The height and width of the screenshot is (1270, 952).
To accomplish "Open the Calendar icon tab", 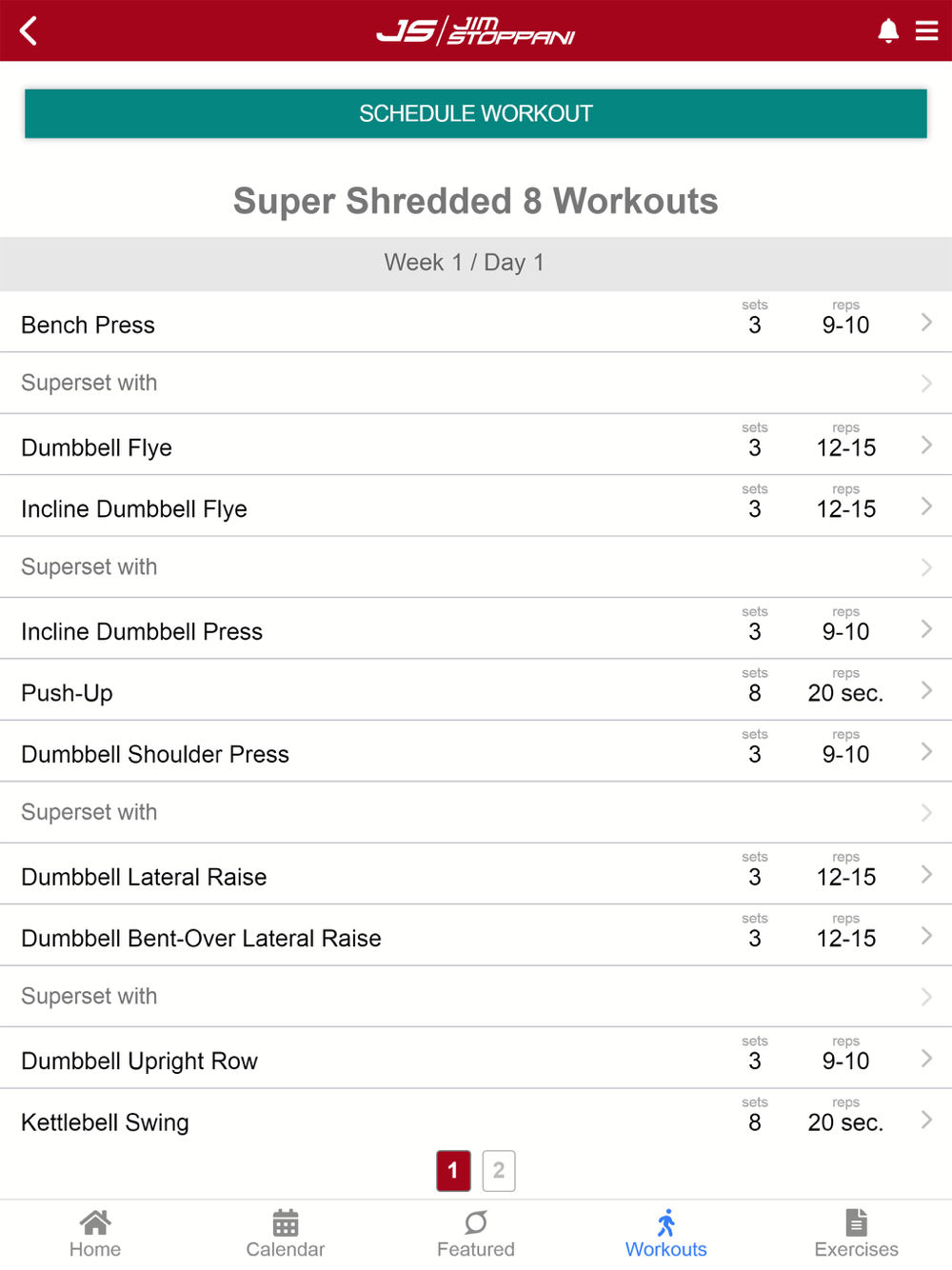I will pos(286,1222).
